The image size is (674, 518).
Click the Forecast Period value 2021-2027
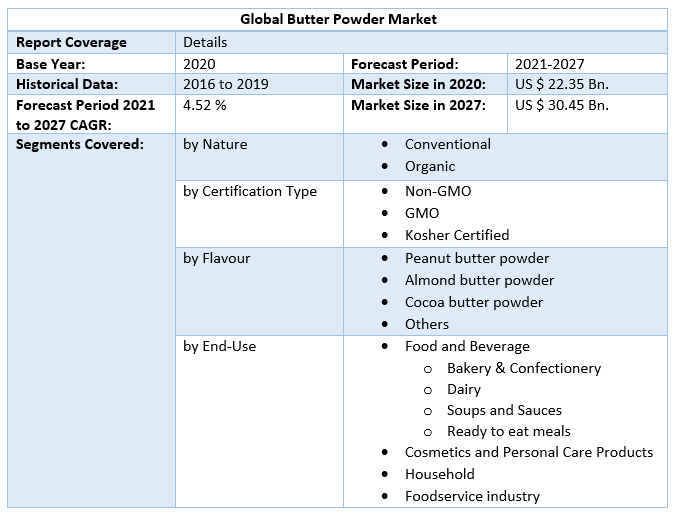coord(550,63)
